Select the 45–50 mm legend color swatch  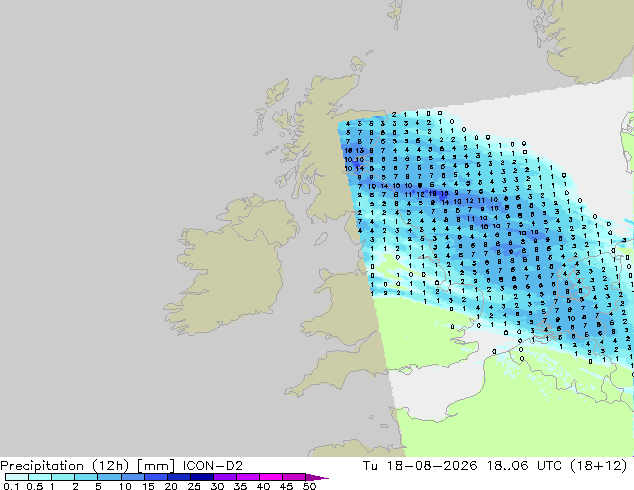tap(294, 477)
